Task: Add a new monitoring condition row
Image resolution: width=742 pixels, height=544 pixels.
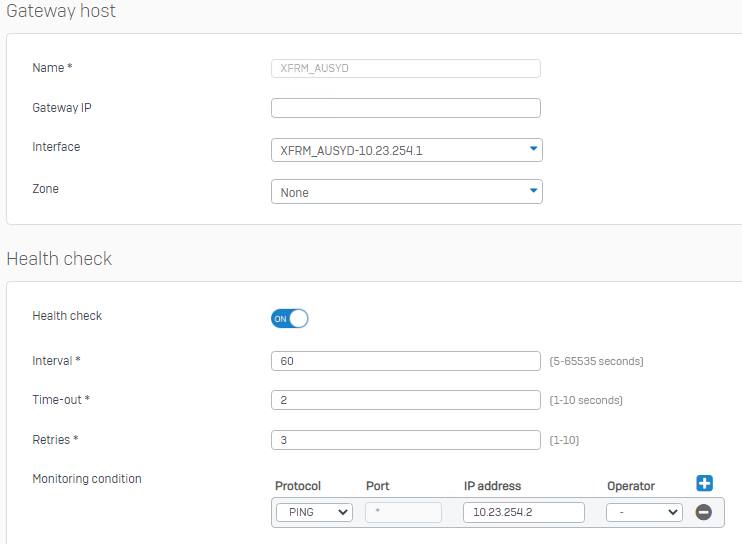Action: tap(704, 483)
